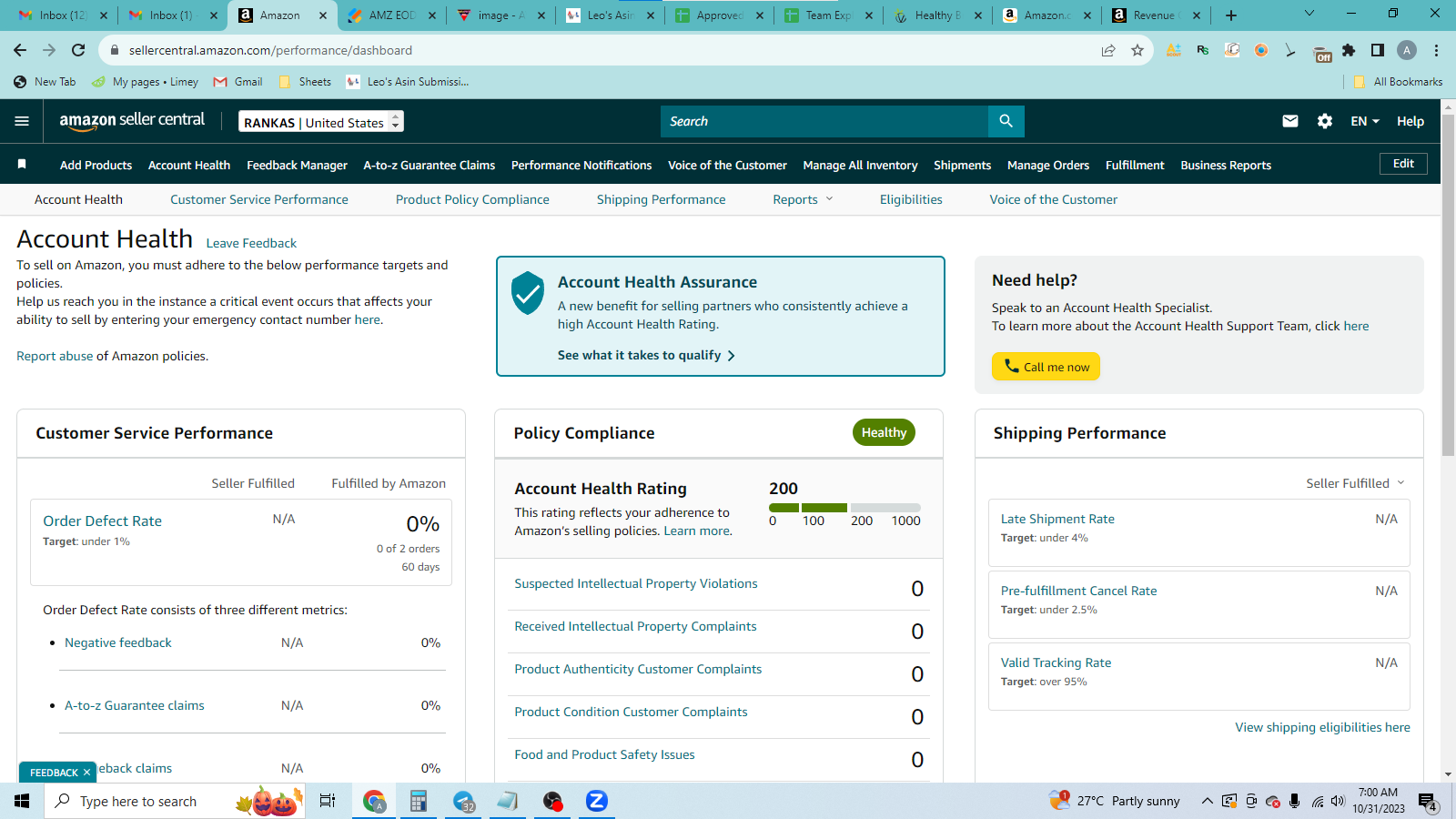Open the Seller Central hamburger menu

tap(22, 121)
